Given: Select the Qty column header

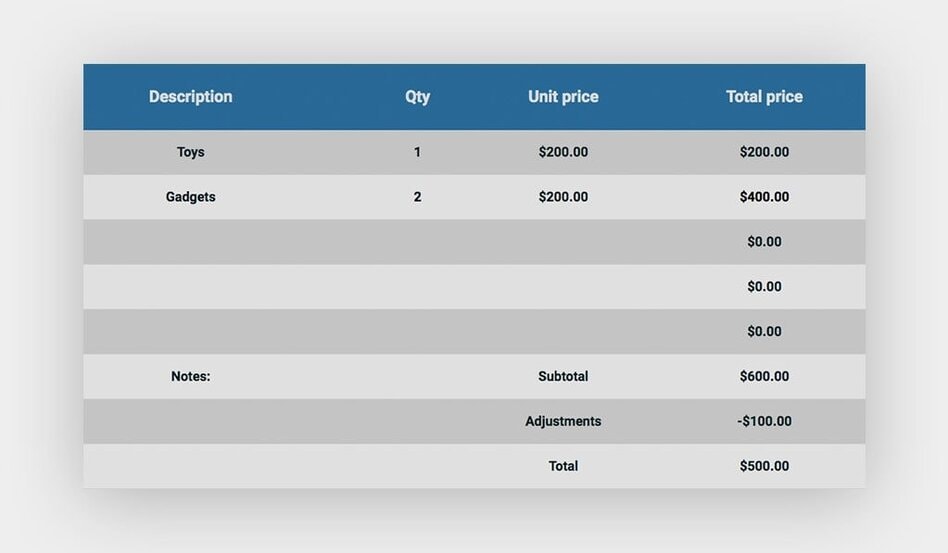Looking at the screenshot, I should tap(417, 97).
